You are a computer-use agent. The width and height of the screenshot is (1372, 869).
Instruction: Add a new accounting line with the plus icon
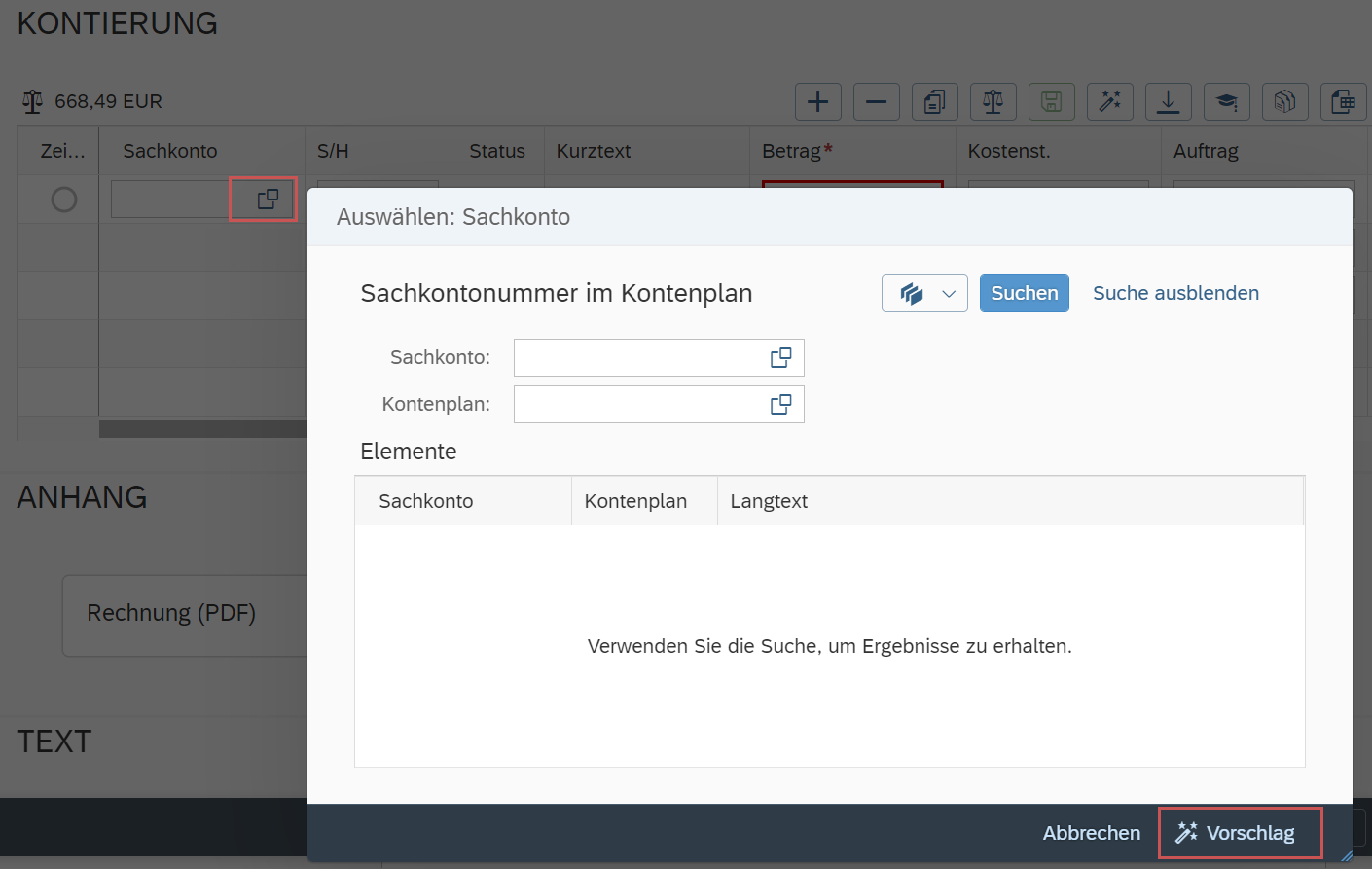coord(817,100)
